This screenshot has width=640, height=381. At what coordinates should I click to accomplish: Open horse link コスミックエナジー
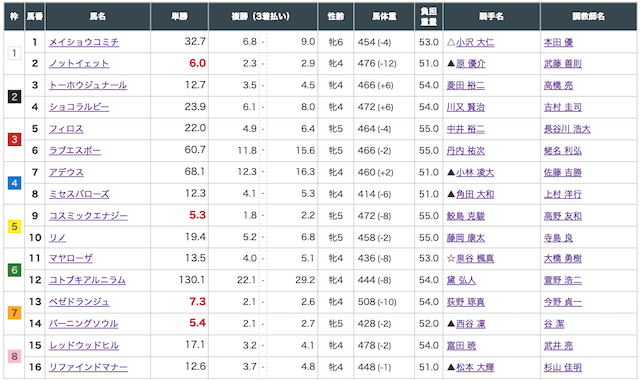click(x=88, y=216)
